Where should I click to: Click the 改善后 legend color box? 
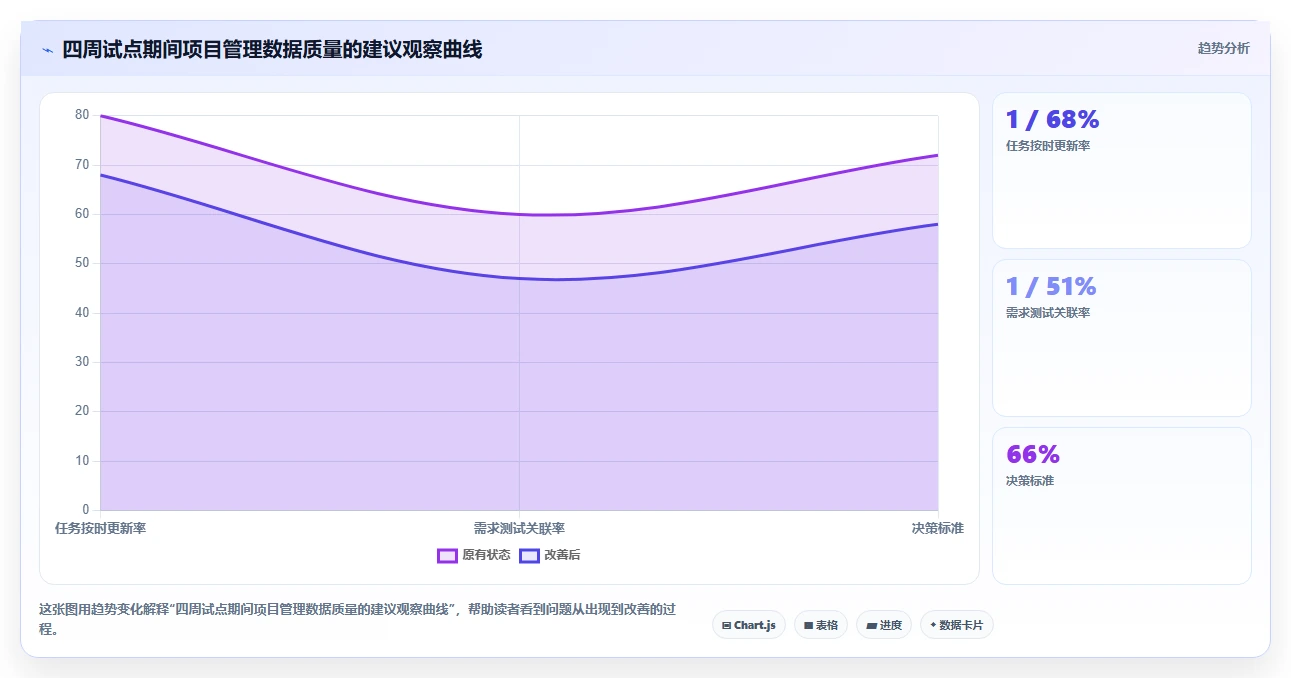529,555
